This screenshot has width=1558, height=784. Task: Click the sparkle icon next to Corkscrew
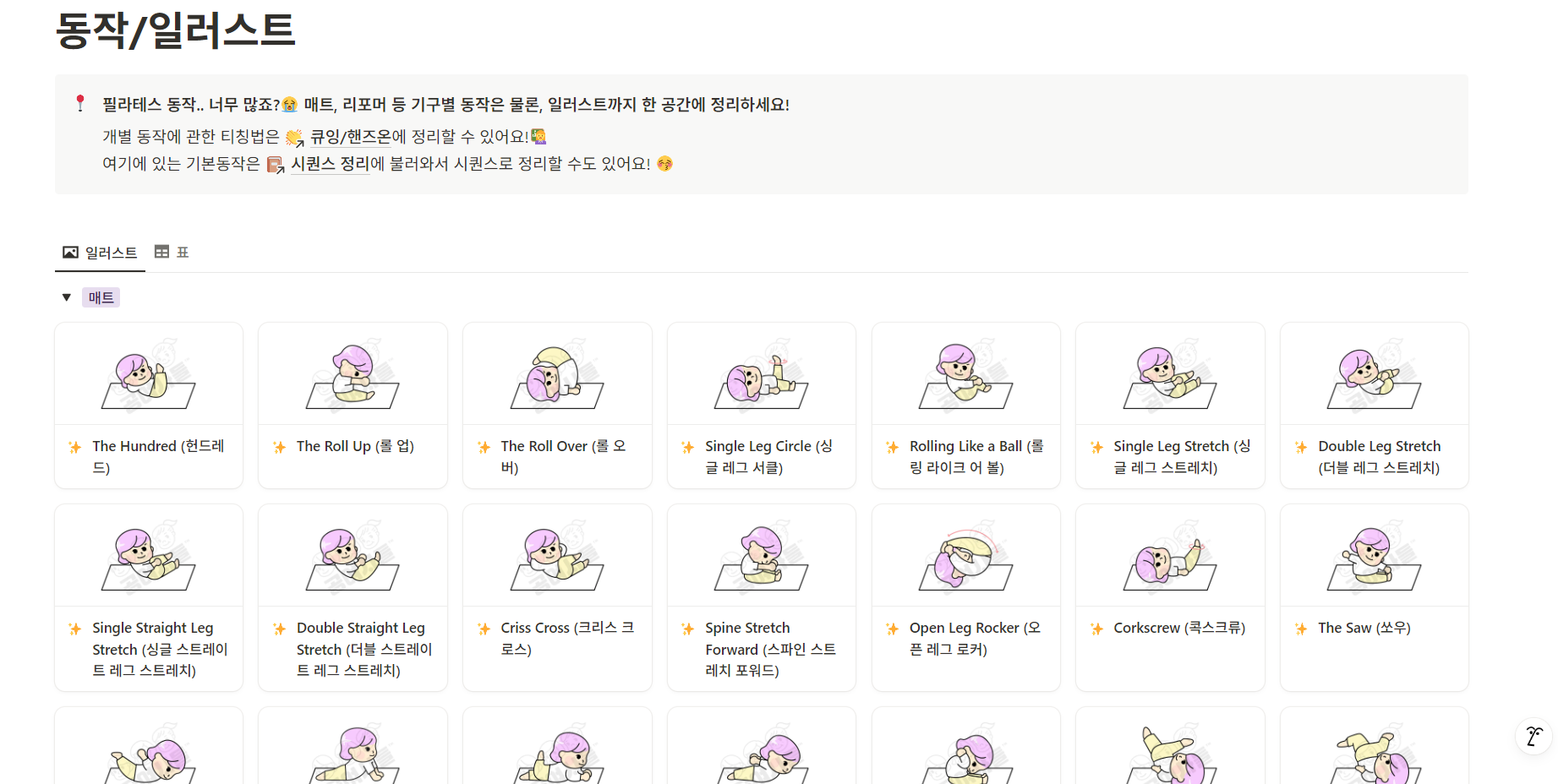1096,629
